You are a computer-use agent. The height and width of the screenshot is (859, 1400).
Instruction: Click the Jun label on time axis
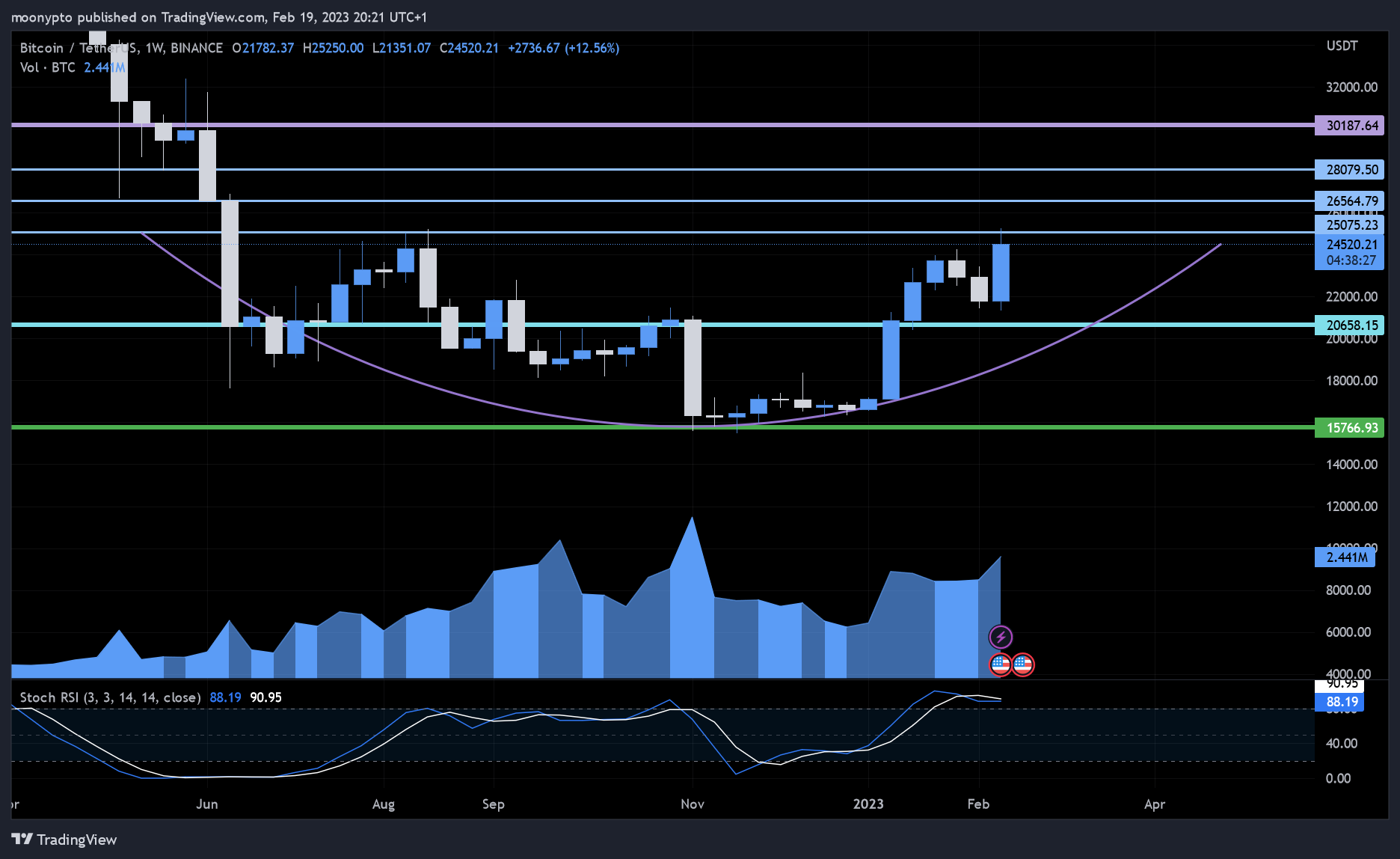(207, 804)
